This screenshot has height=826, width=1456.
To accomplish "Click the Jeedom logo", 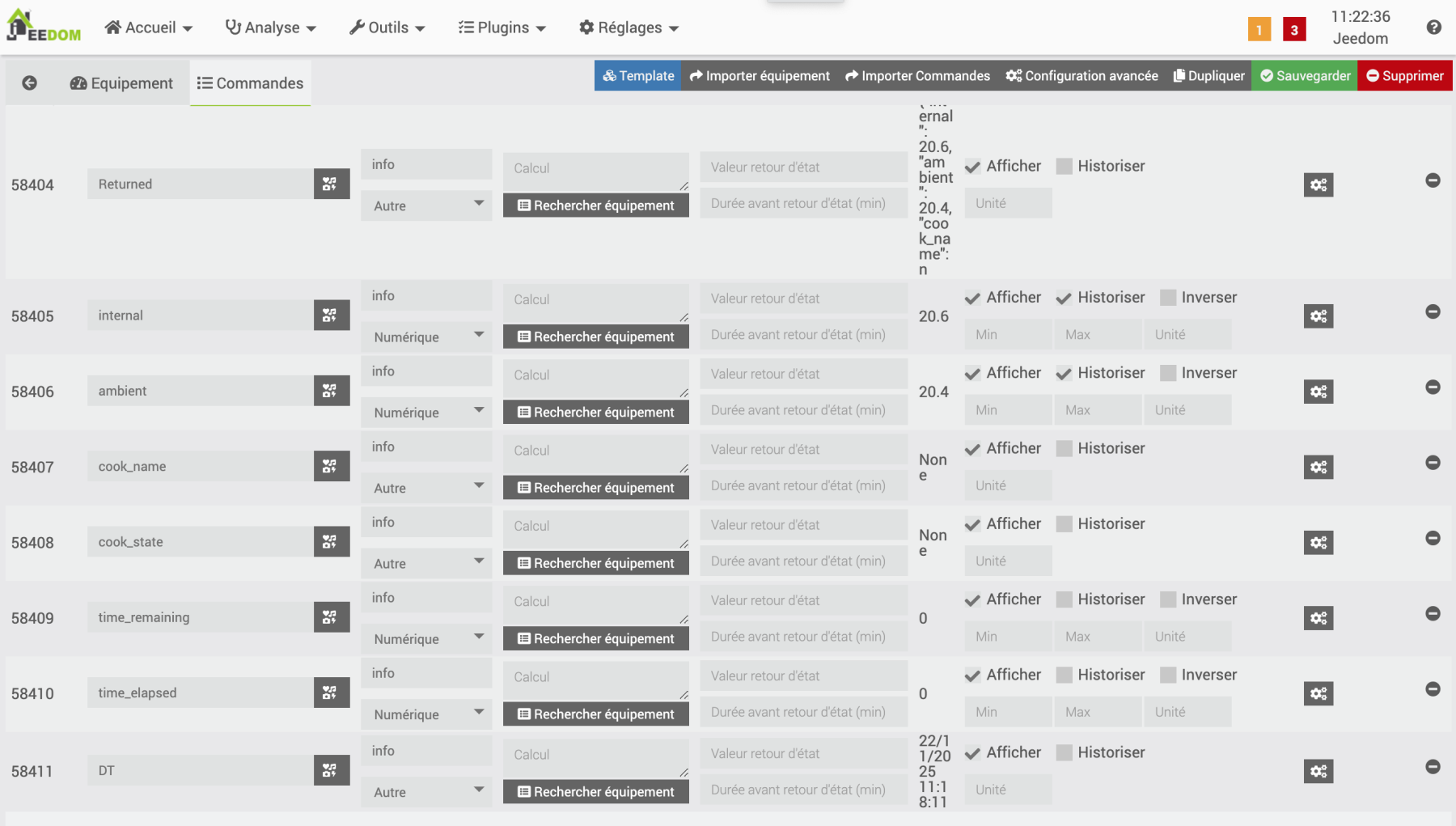I will 44,27.
